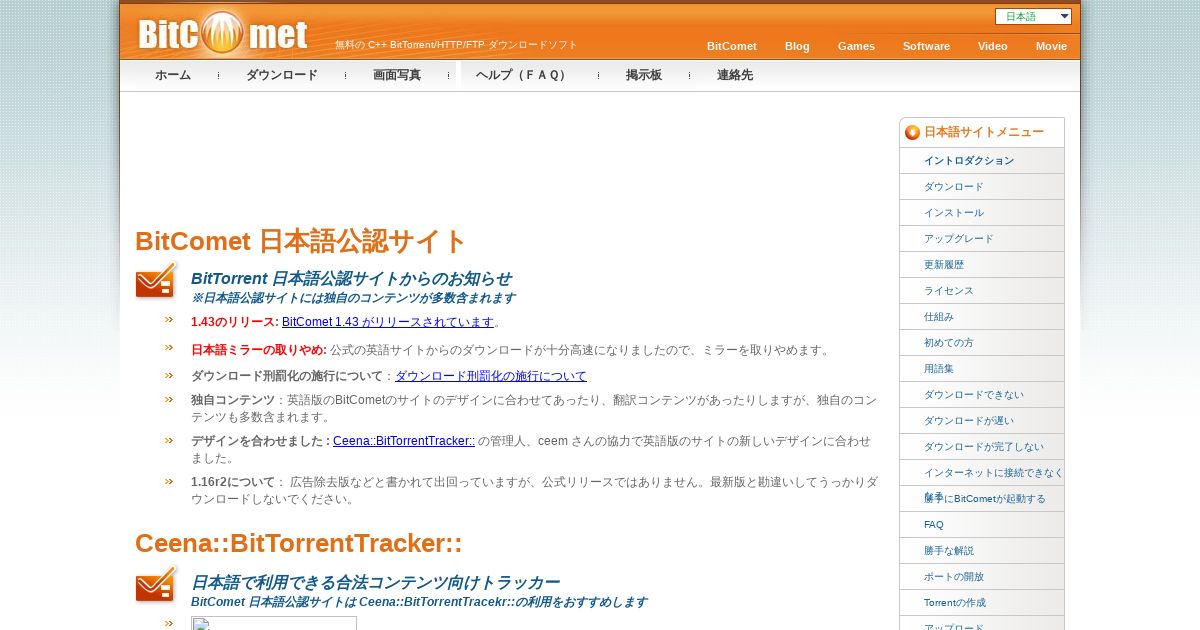Click the mail icon beside 日本語で利用できる合法コンテンツ向けトラッカー
1200x630 pixels.
(x=156, y=584)
